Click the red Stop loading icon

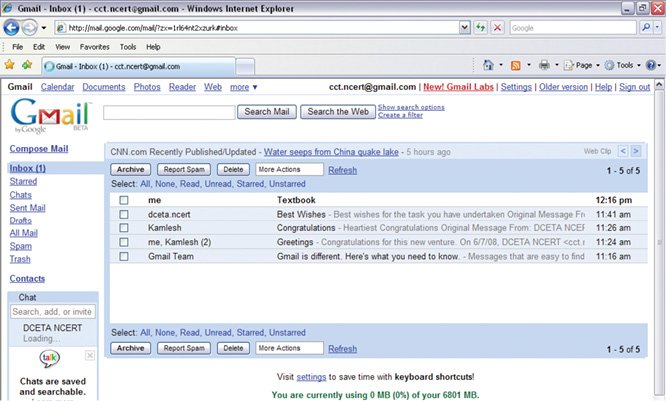[497, 28]
